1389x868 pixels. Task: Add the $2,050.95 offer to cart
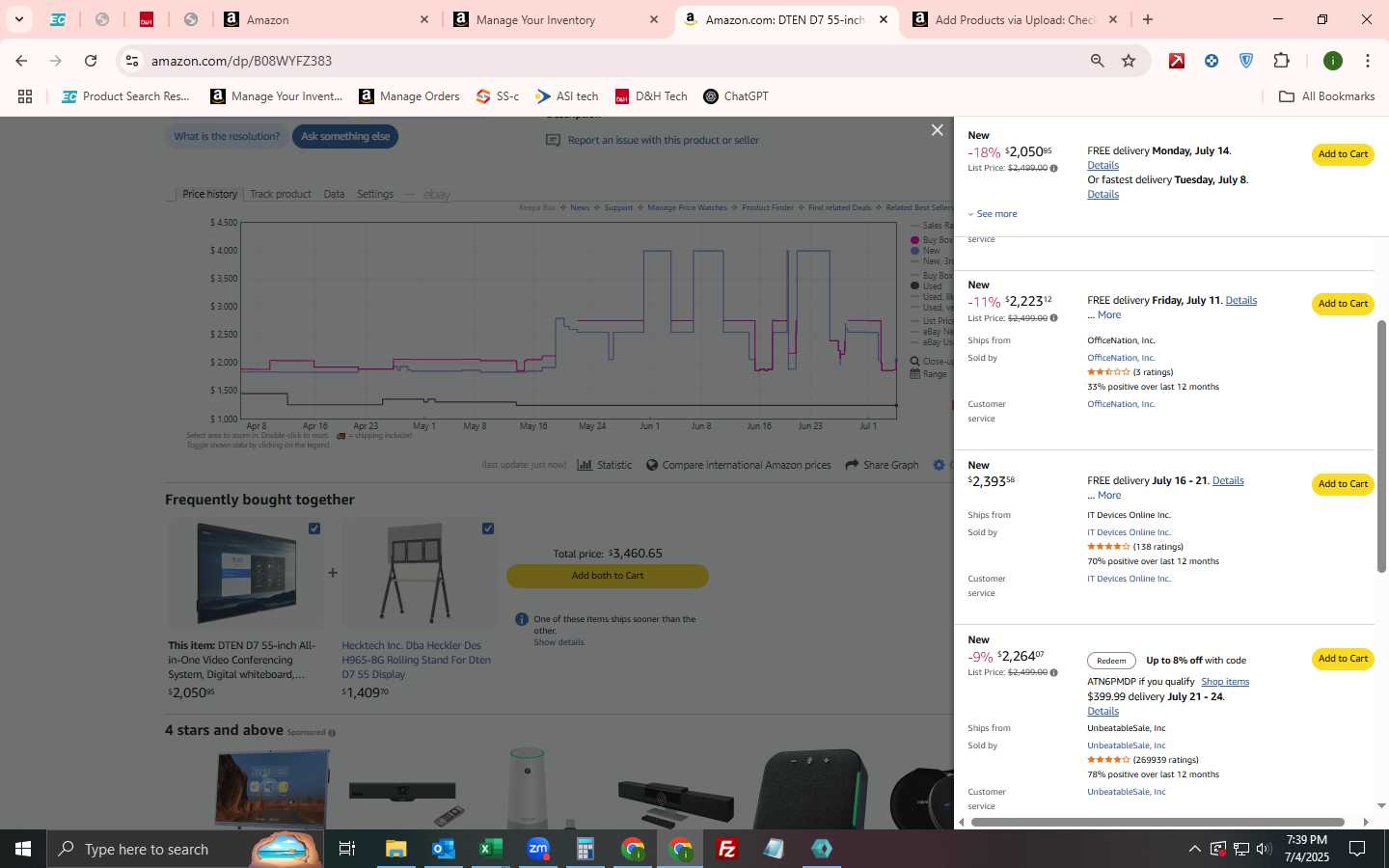pos(1343,154)
